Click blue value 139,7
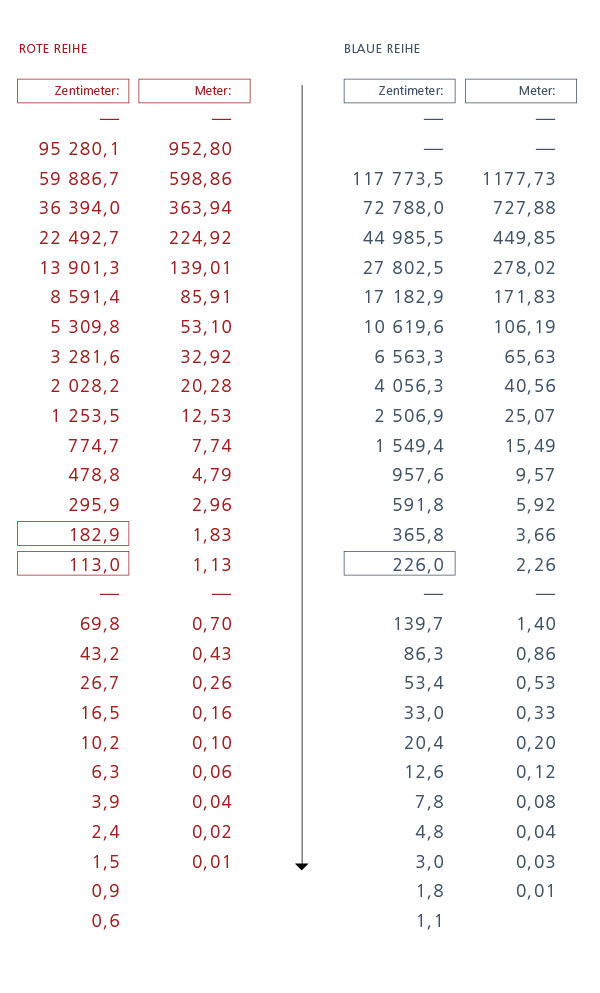 tap(418, 624)
